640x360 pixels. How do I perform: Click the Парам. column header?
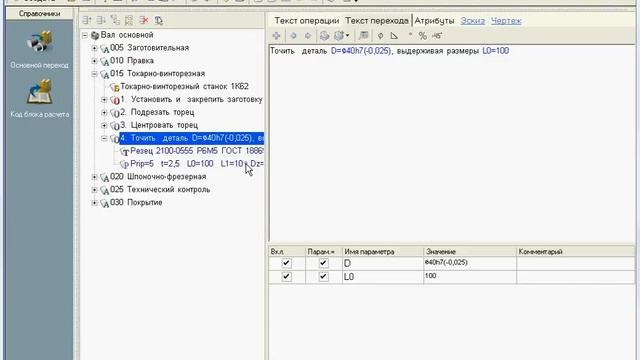click(x=323, y=251)
